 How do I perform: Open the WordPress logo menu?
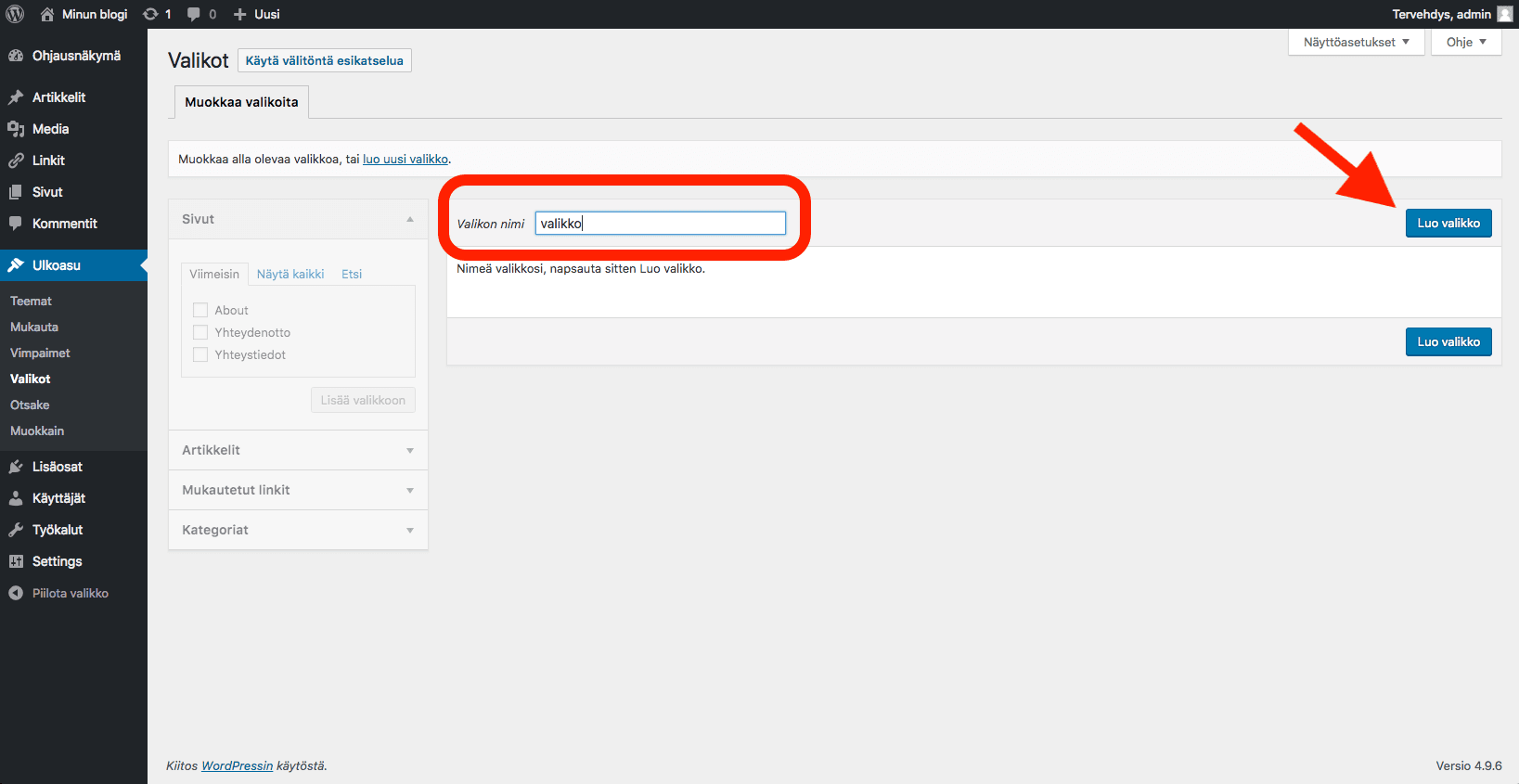(x=15, y=14)
